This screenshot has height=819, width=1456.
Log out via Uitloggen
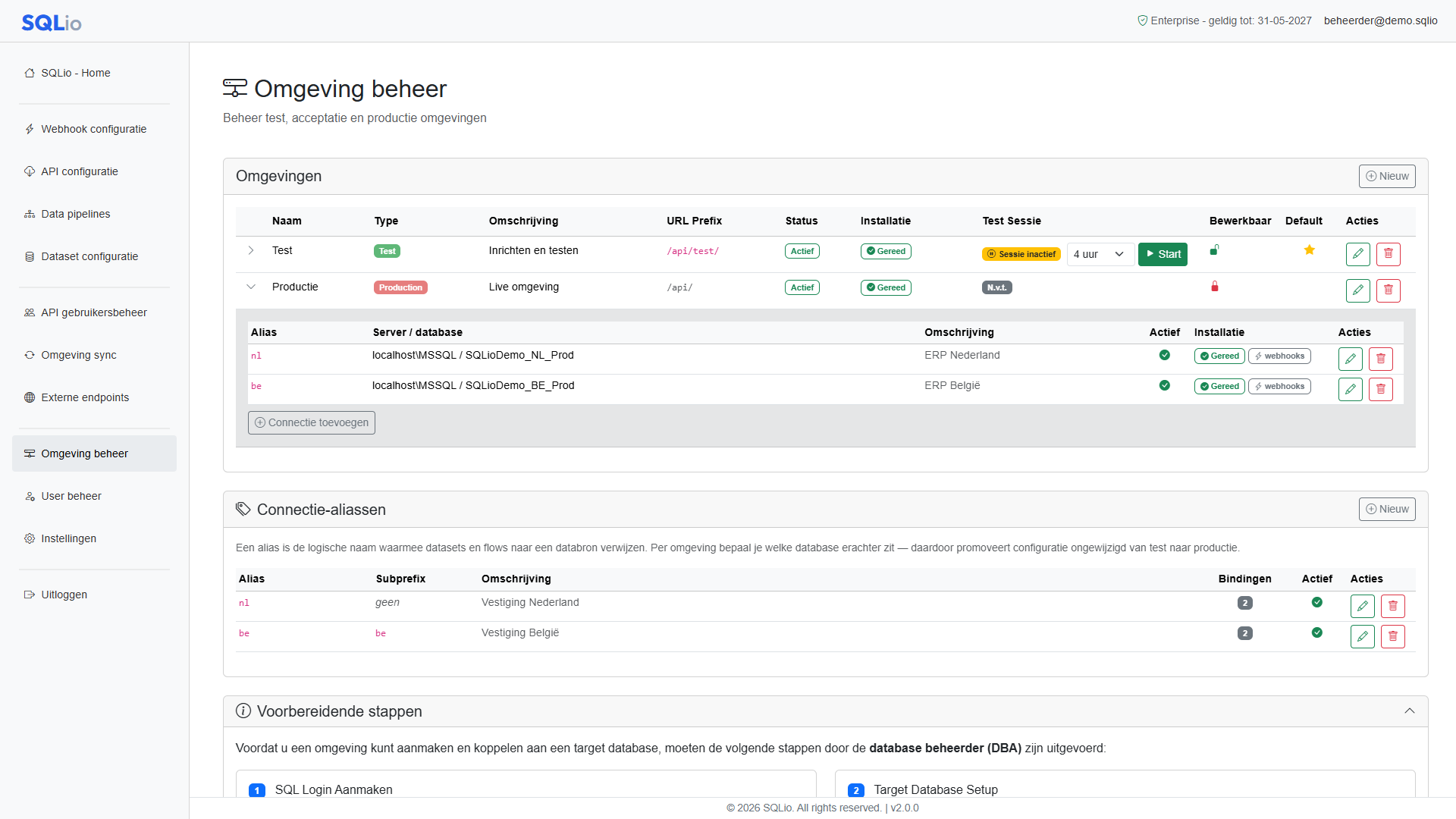pos(94,595)
